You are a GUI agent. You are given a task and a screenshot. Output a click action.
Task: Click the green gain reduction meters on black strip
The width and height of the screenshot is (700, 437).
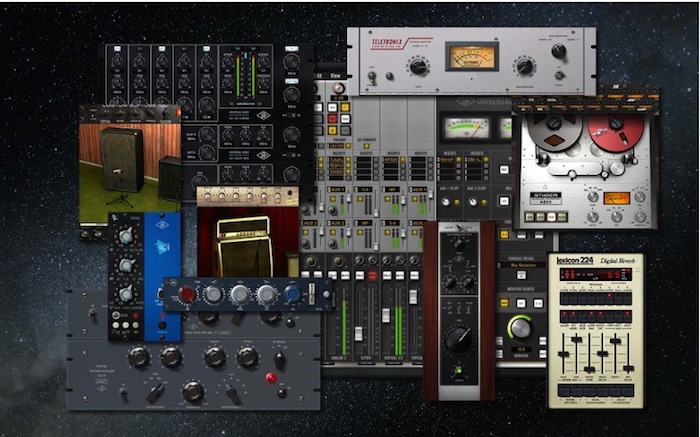[245, 74]
